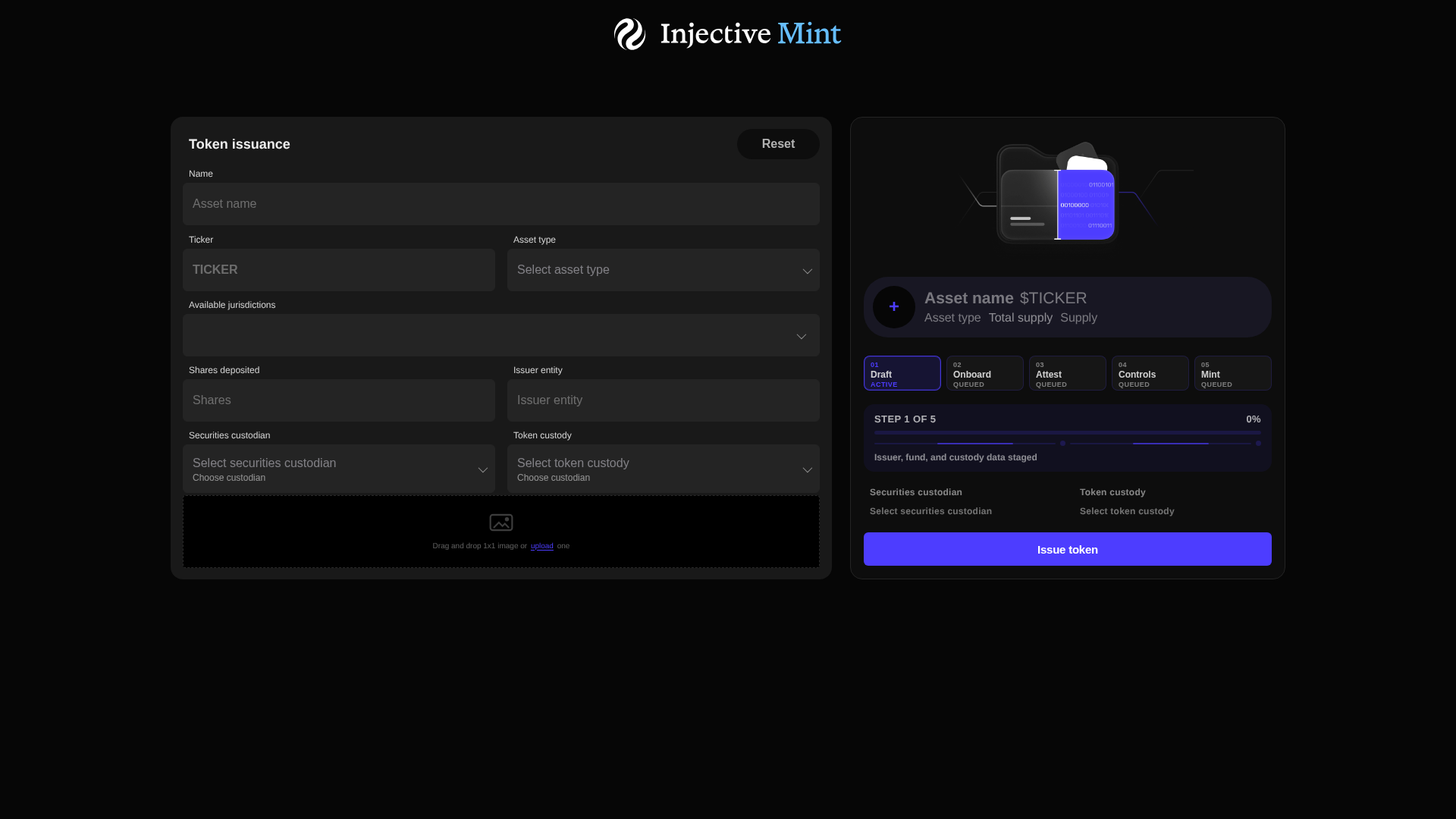Expand the Available jurisdictions dropdown
The height and width of the screenshot is (819, 1456).
[x=501, y=335]
